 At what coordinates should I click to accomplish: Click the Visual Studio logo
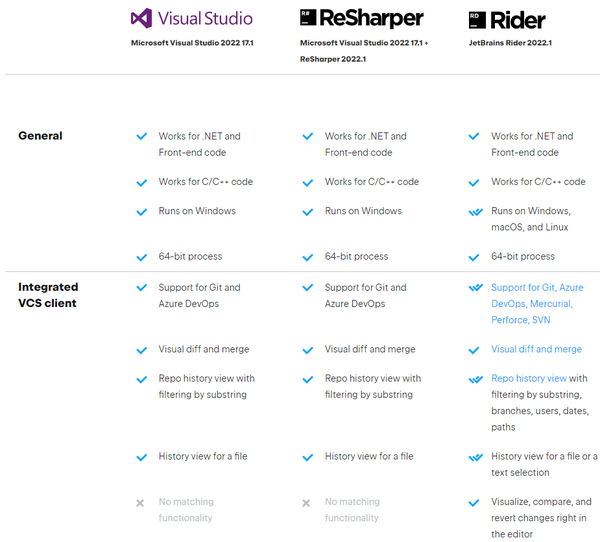(192, 18)
